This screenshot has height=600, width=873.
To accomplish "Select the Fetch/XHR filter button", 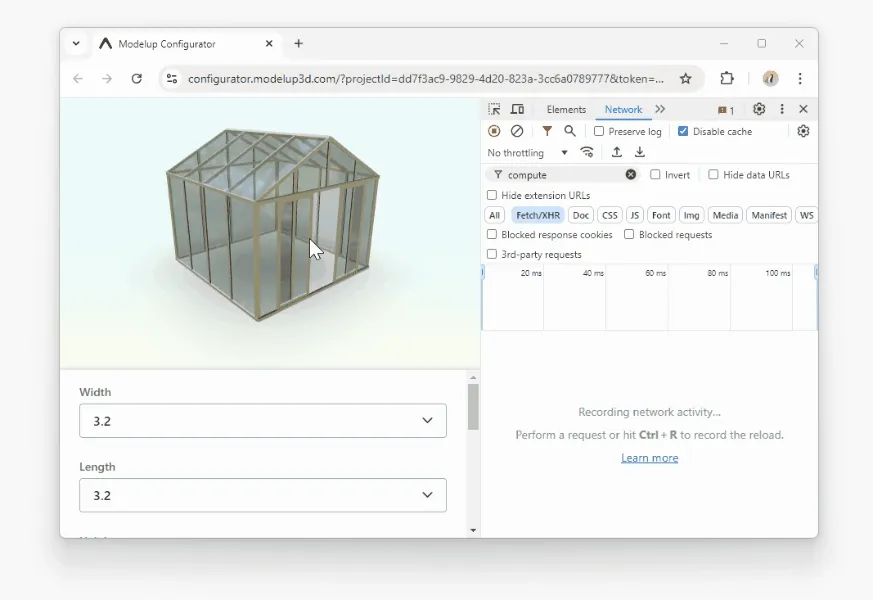I will click(538, 215).
